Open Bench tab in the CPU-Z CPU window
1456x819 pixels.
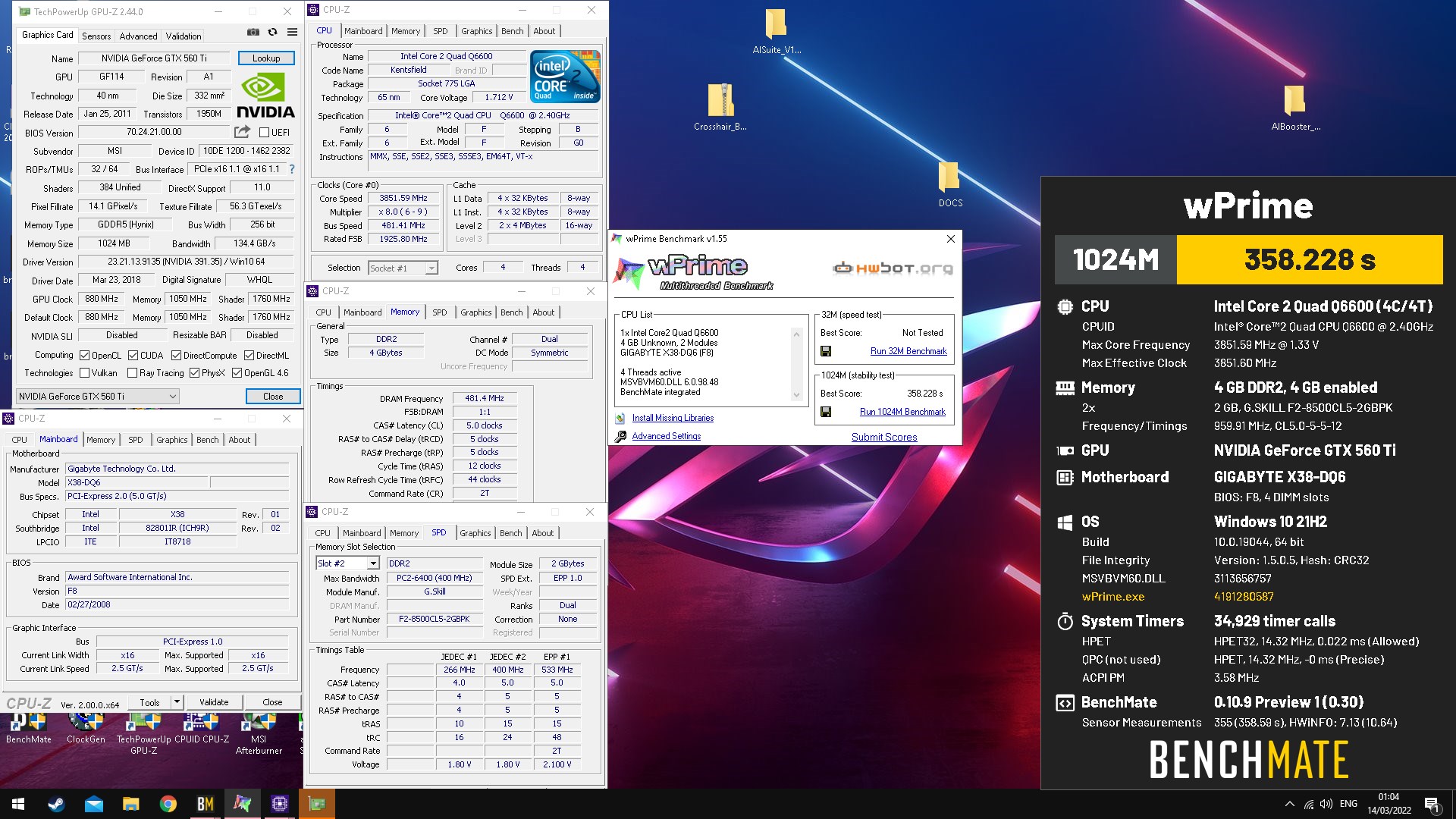tap(513, 31)
